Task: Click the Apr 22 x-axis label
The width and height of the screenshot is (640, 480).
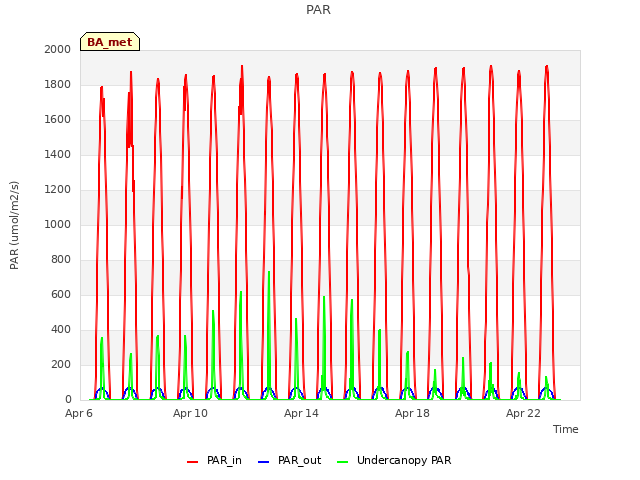Action: (523, 413)
